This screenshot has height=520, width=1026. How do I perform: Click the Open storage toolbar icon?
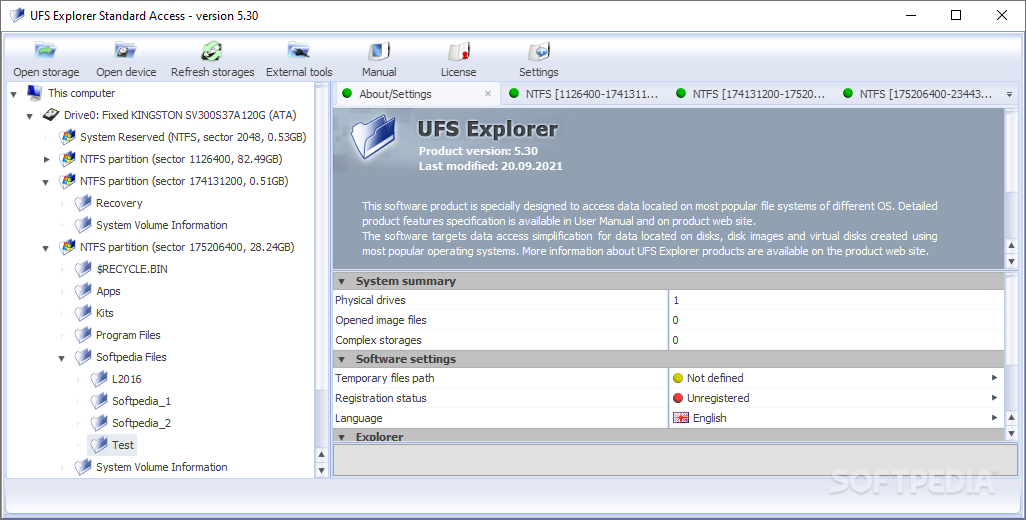point(46,50)
